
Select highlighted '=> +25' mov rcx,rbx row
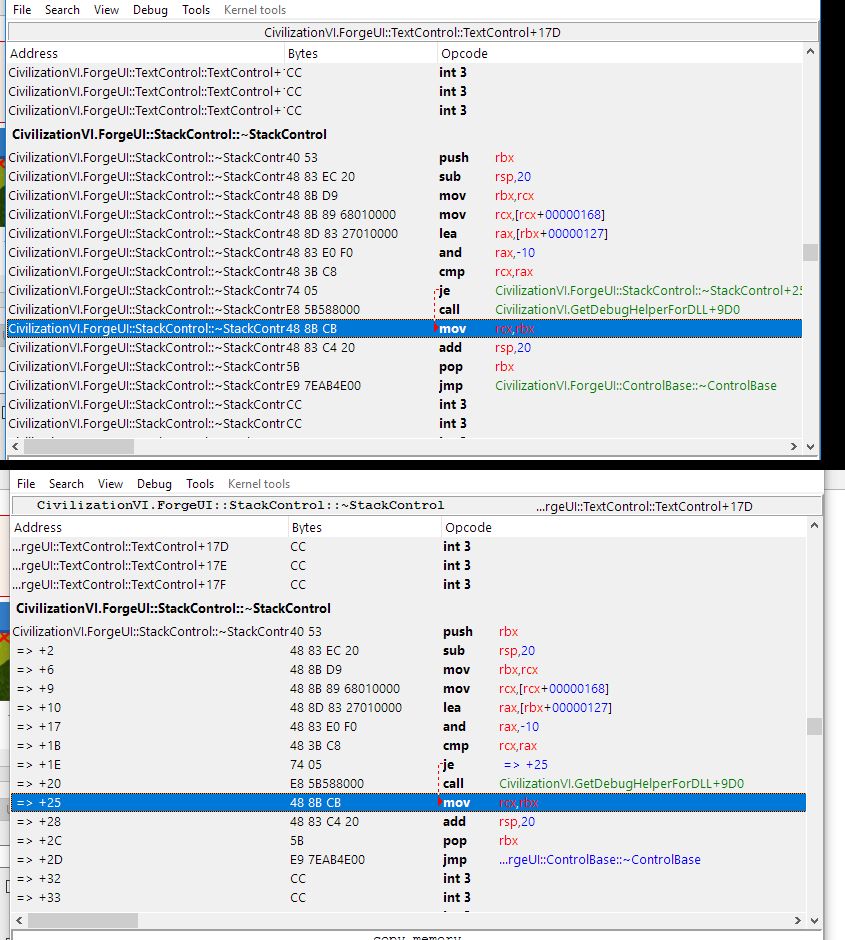(x=409, y=802)
